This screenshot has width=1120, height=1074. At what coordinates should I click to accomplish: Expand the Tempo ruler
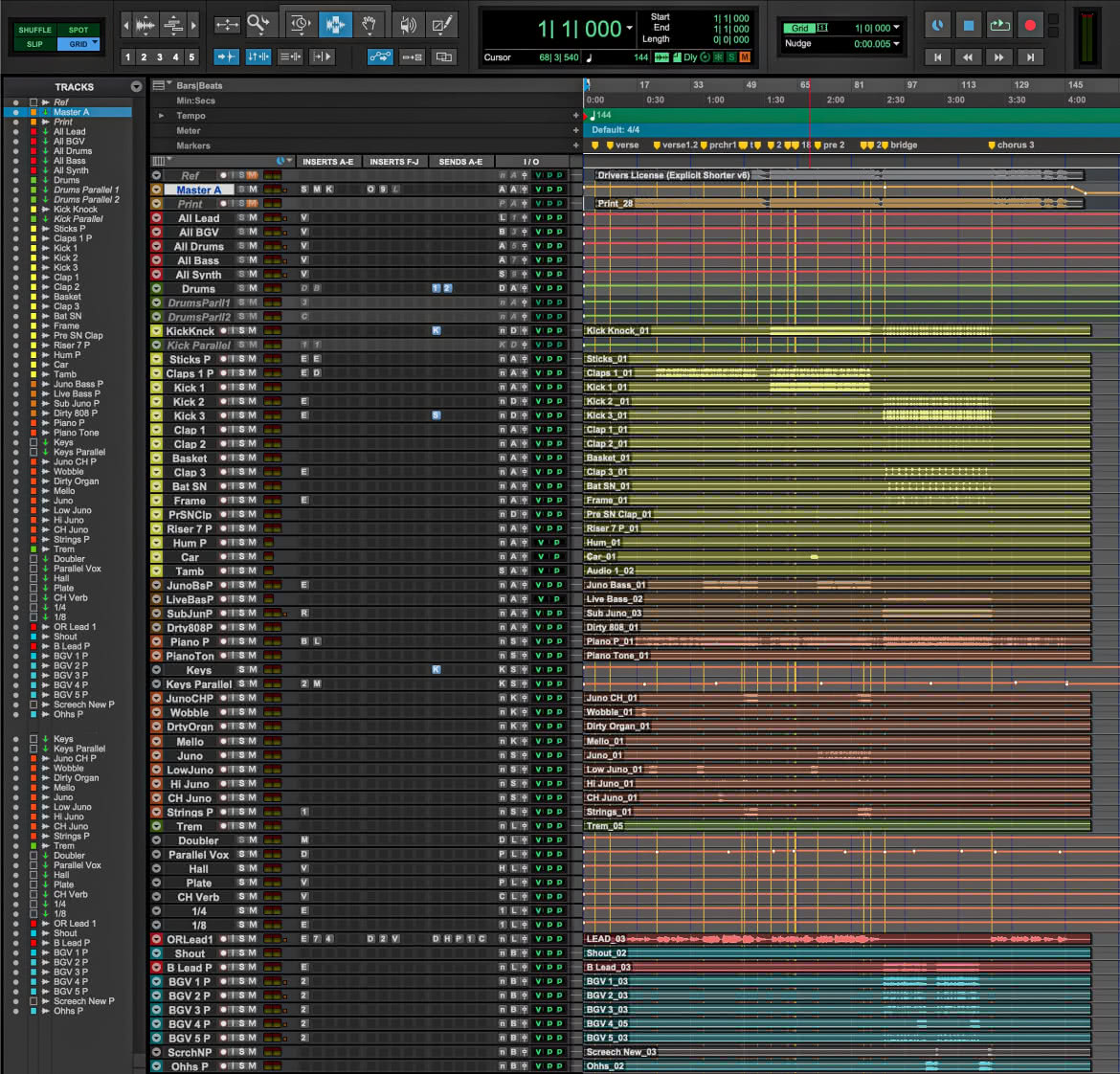pyautogui.click(x=162, y=116)
